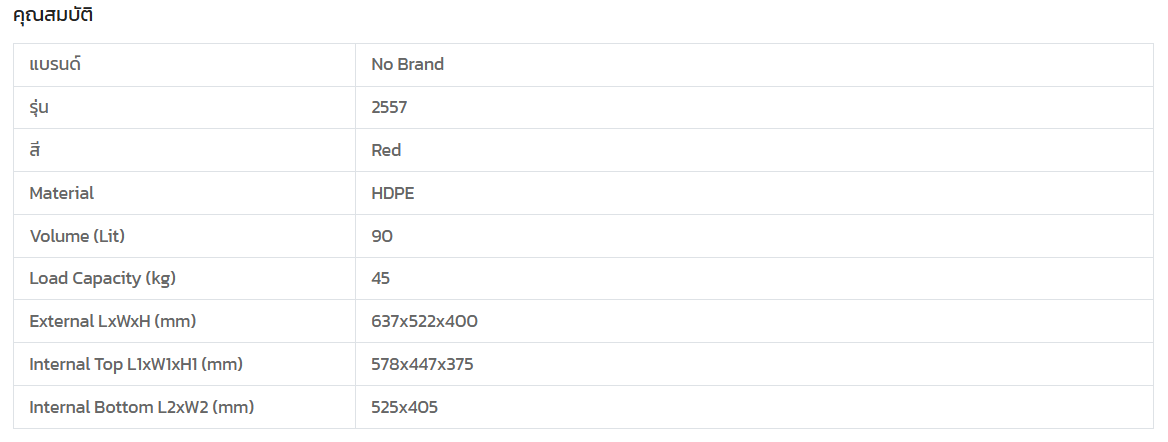Viewport: 1168px width, 442px height.
Task: Click the volume value 90
Action: tap(382, 236)
